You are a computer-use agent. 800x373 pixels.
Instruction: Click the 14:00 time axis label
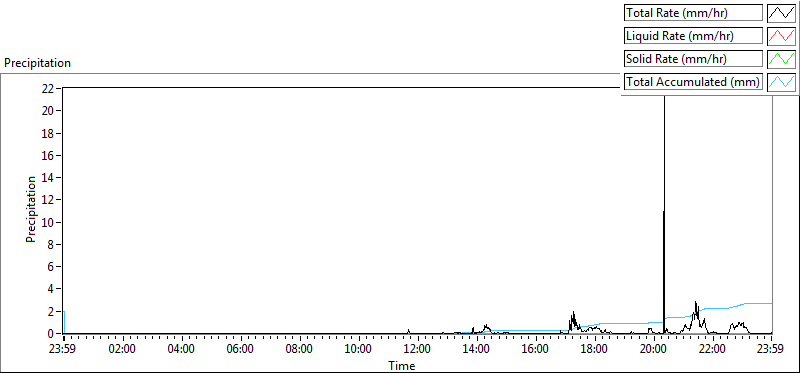(x=477, y=350)
